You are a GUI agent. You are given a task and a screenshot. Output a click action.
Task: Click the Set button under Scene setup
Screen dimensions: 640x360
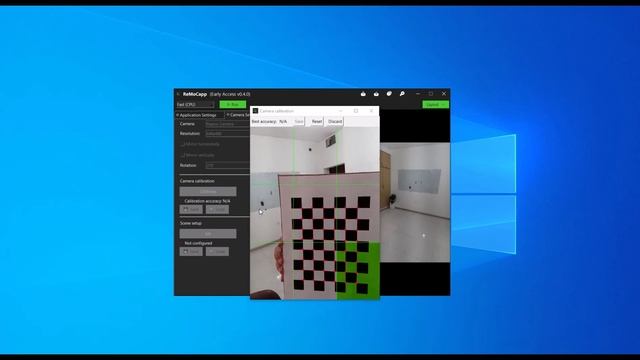(x=208, y=233)
